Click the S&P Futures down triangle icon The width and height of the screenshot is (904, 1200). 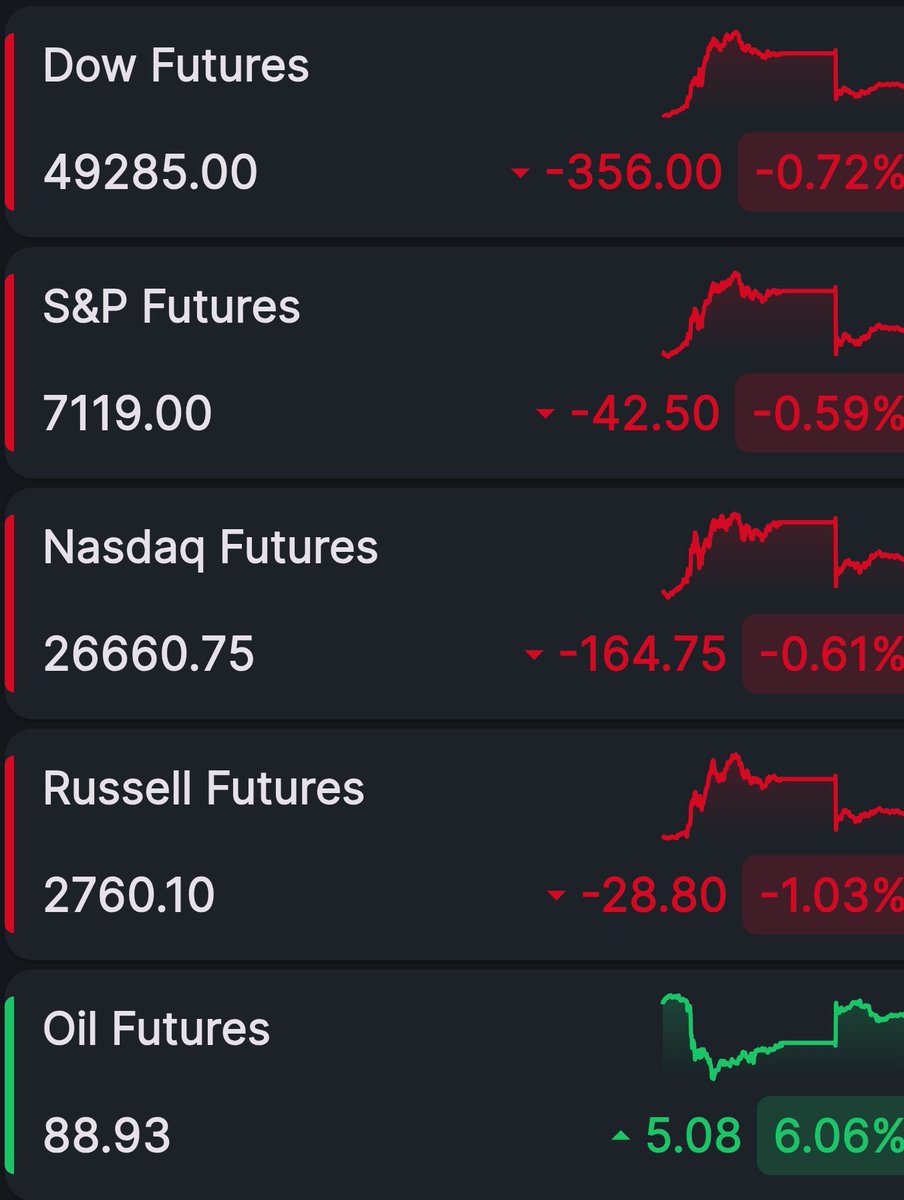tap(545, 414)
